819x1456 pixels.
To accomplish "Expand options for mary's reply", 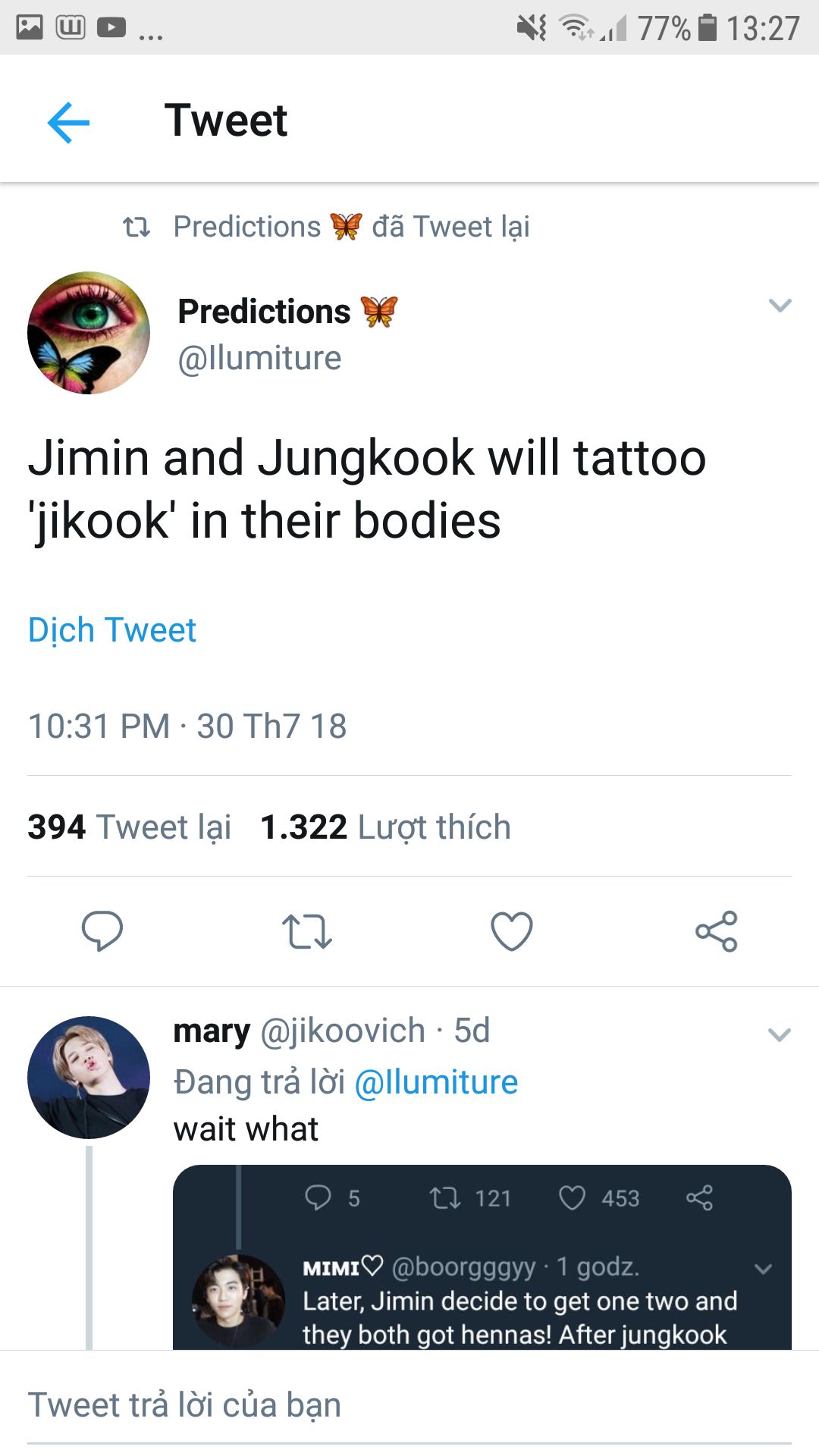I will point(780,1035).
